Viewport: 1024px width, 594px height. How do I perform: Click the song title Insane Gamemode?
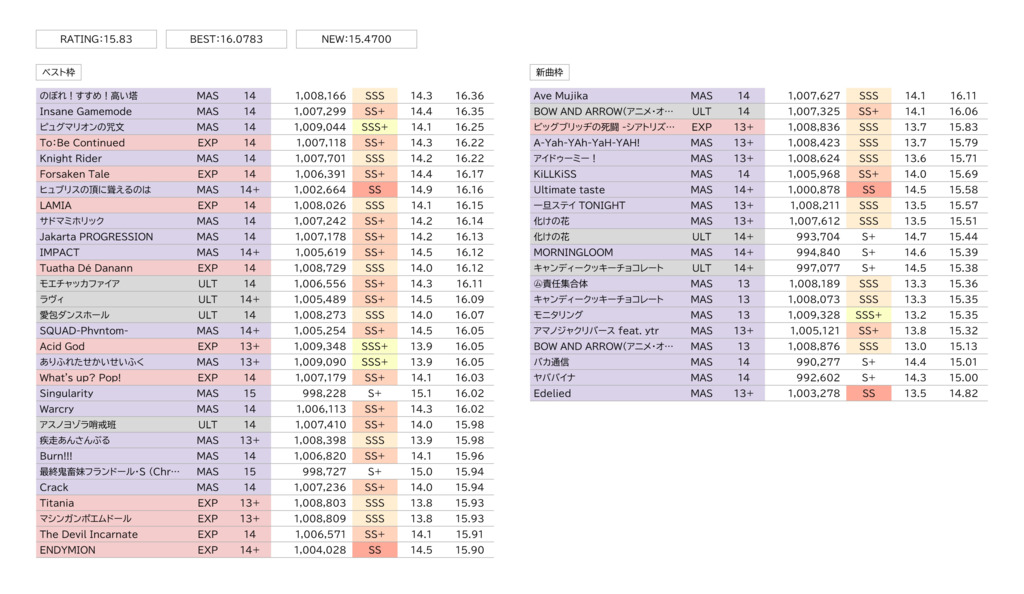[x=85, y=112]
